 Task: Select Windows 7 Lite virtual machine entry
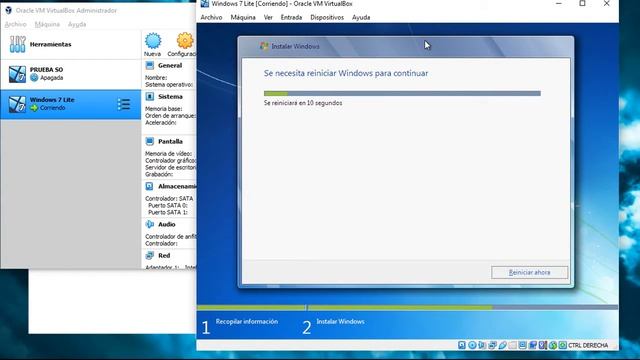click(x=71, y=104)
